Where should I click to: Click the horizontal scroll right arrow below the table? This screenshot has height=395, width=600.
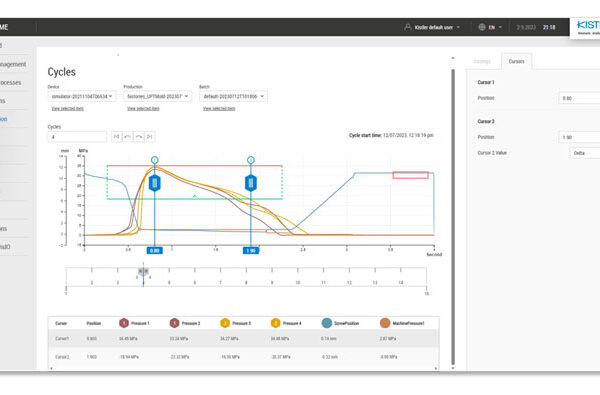coord(436,368)
